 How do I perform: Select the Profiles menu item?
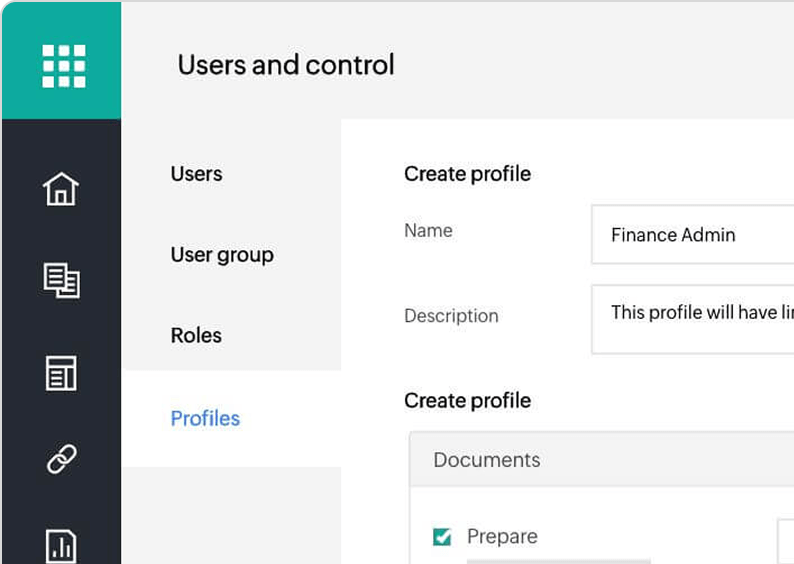(x=205, y=418)
